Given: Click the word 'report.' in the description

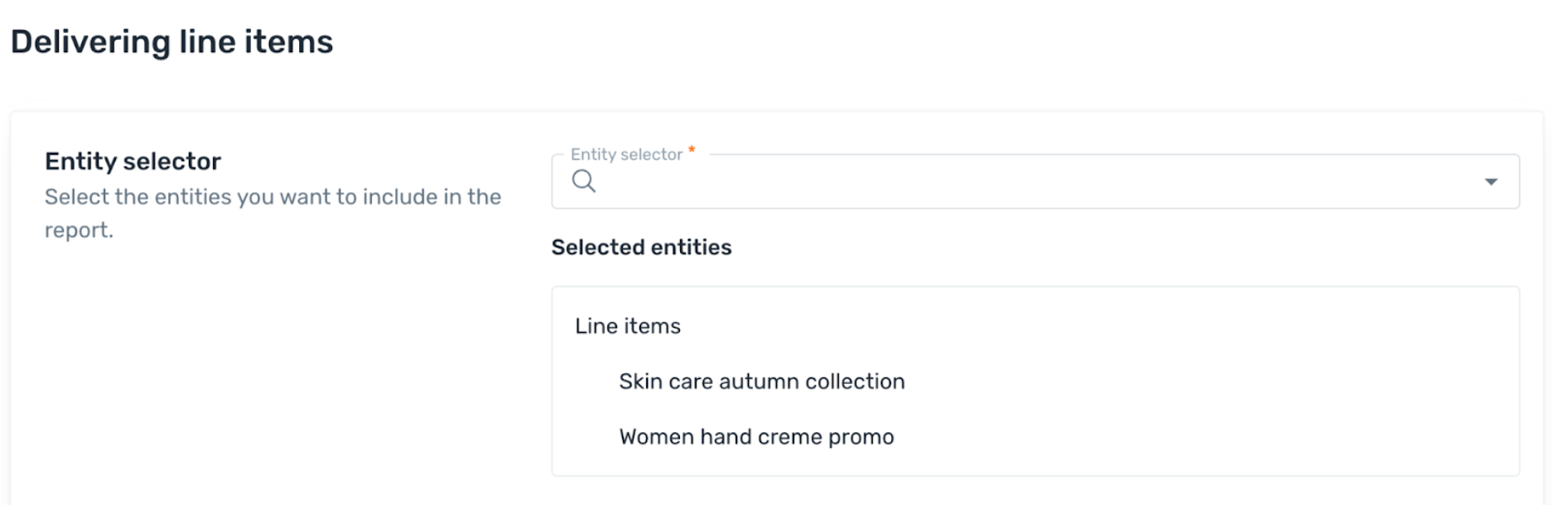Looking at the screenshot, I should pos(79,230).
